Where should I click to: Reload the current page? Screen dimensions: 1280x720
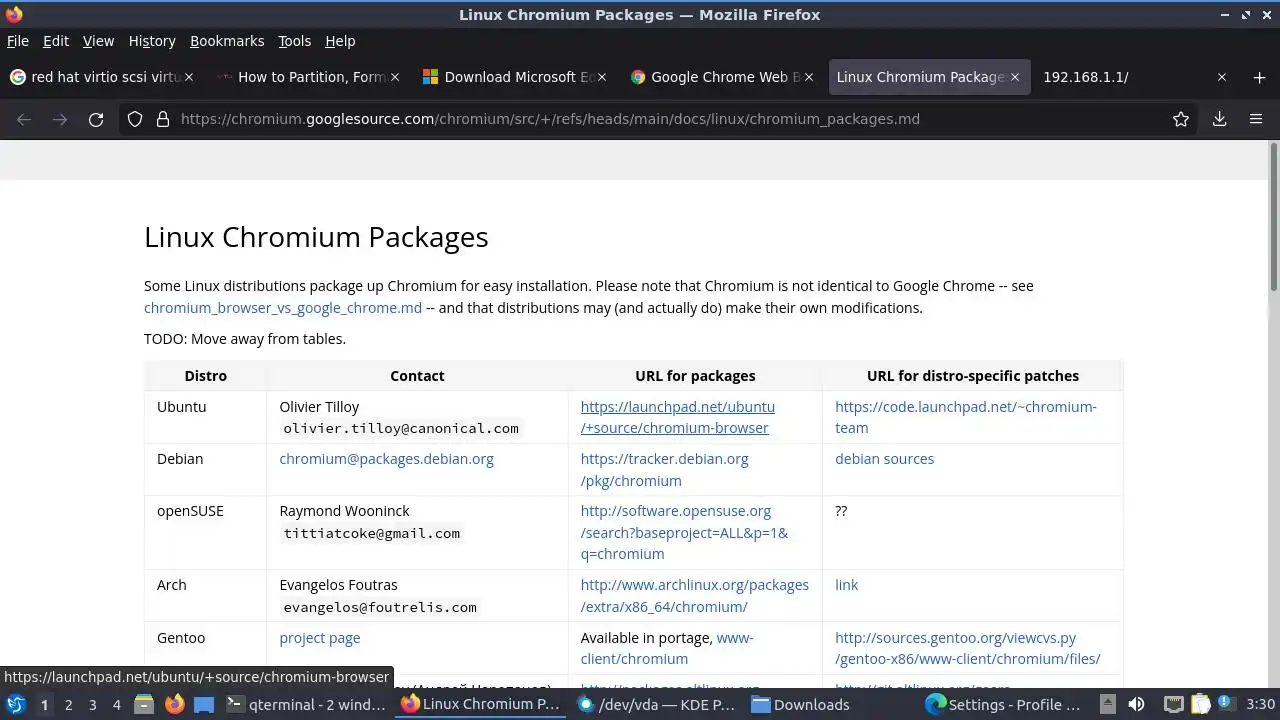click(x=96, y=119)
